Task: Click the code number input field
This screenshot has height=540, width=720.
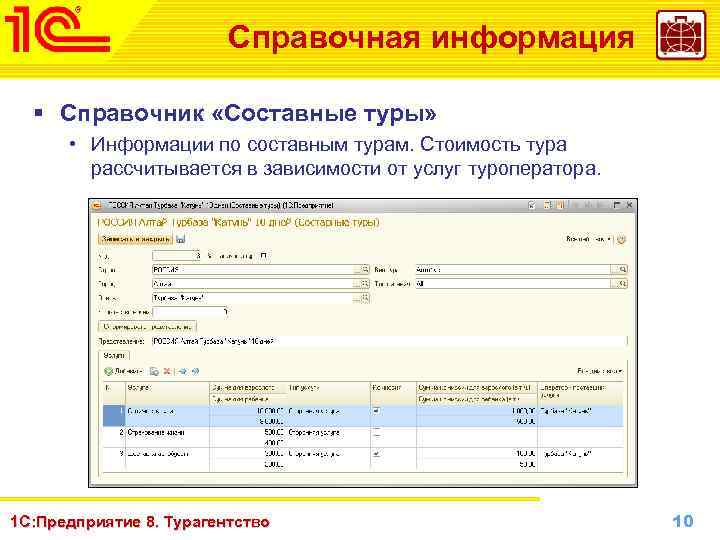Action: 176,255
